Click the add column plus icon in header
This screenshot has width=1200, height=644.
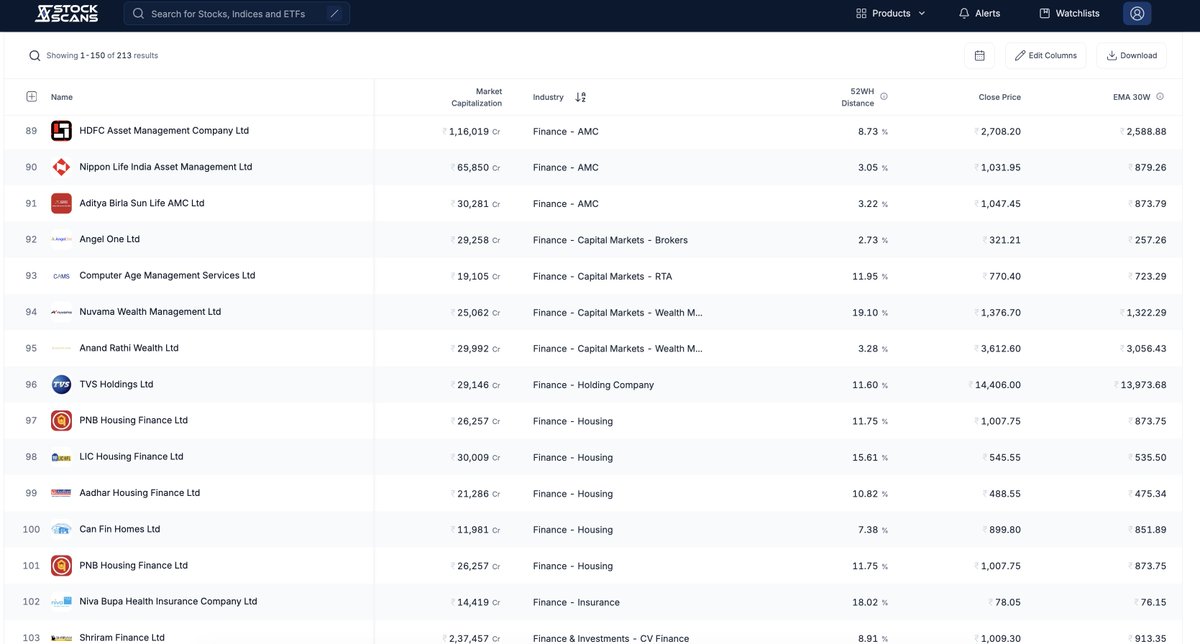point(31,97)
